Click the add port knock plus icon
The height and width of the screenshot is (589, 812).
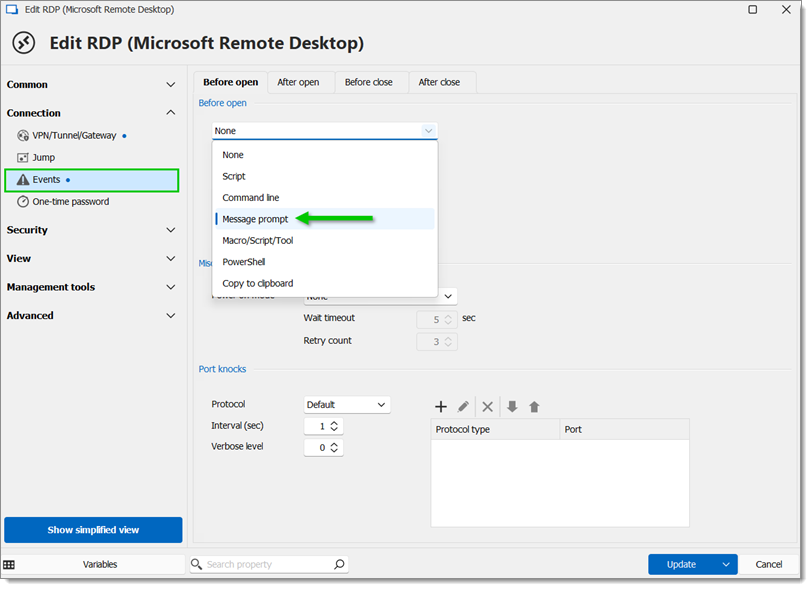(441, 407)
